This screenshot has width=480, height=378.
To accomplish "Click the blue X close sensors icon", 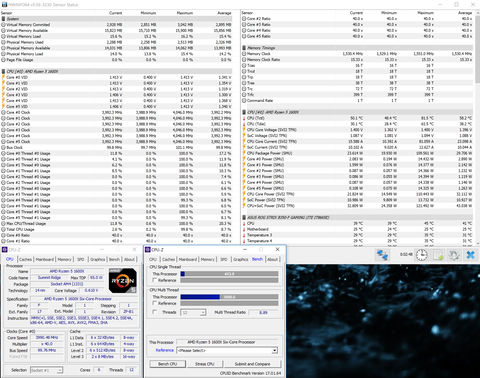I will coord(470,255).
